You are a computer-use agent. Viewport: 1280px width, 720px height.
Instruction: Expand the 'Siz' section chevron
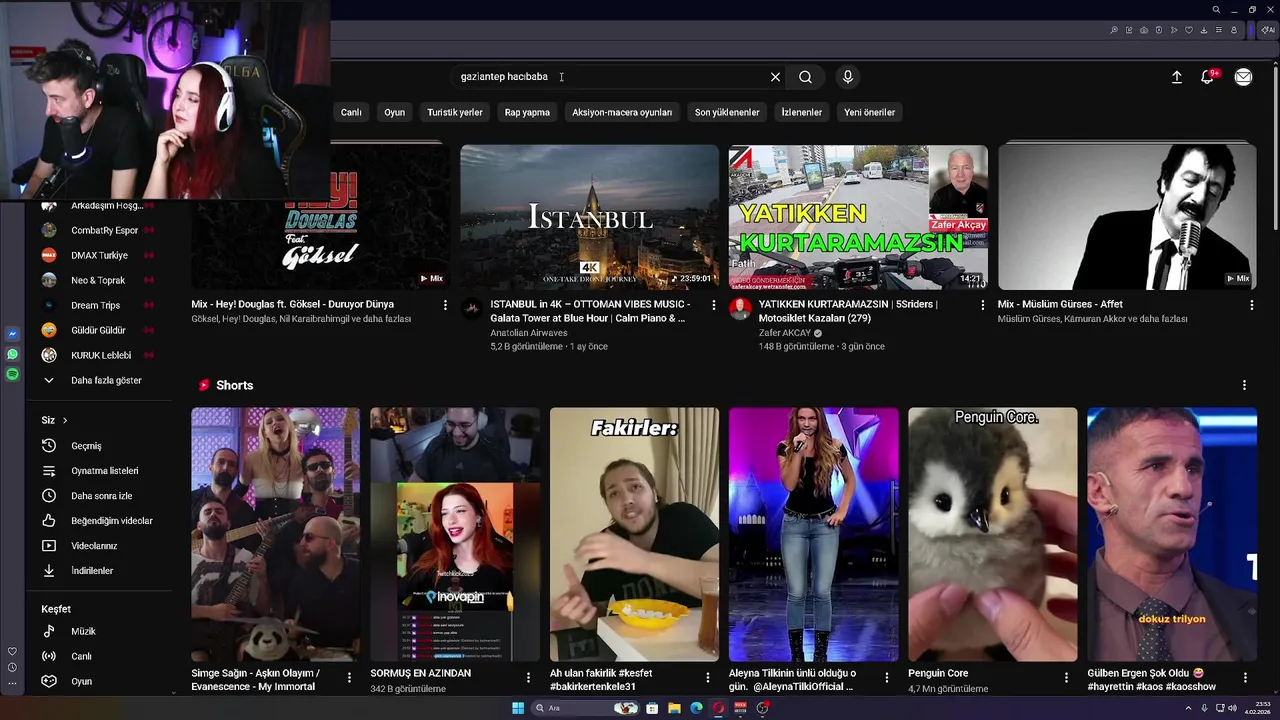65,420
